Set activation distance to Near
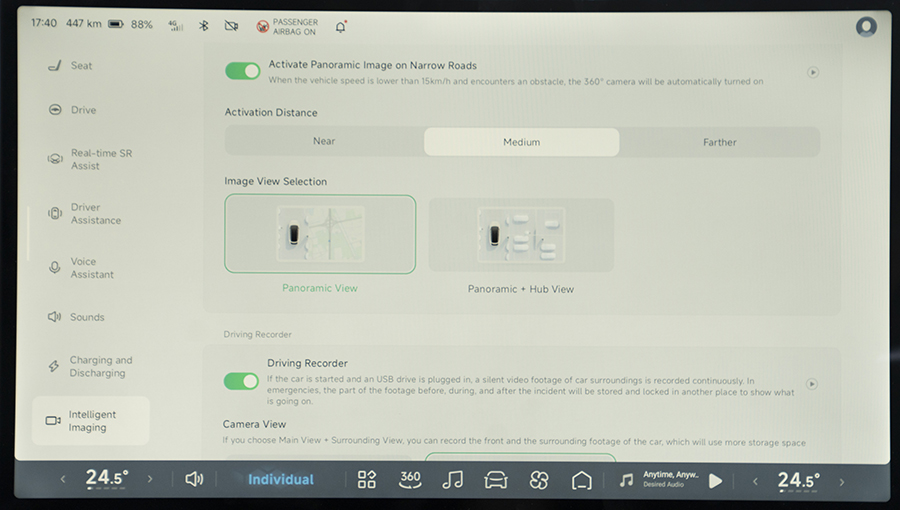 click(324, 142)
